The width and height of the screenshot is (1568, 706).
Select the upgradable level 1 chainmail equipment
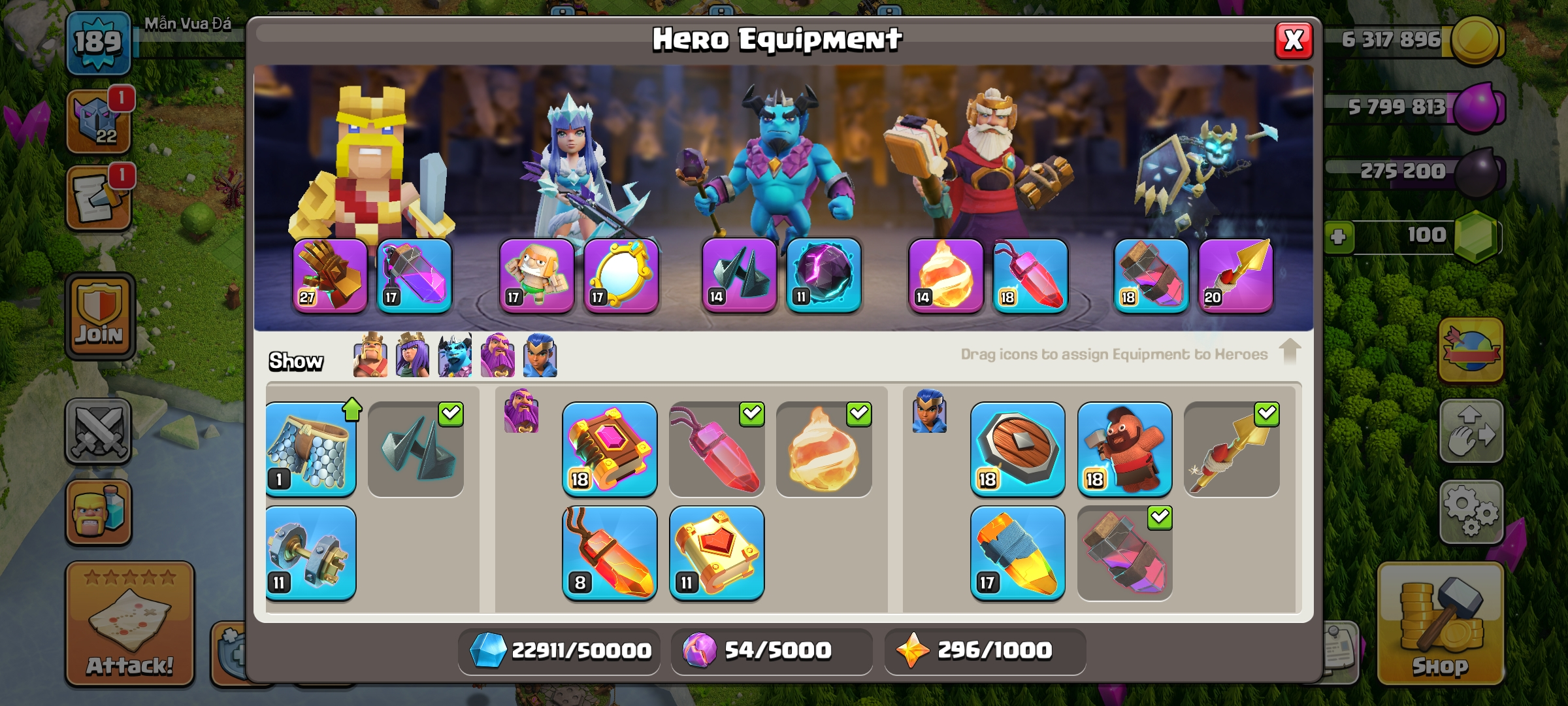[x=311, y=449]
